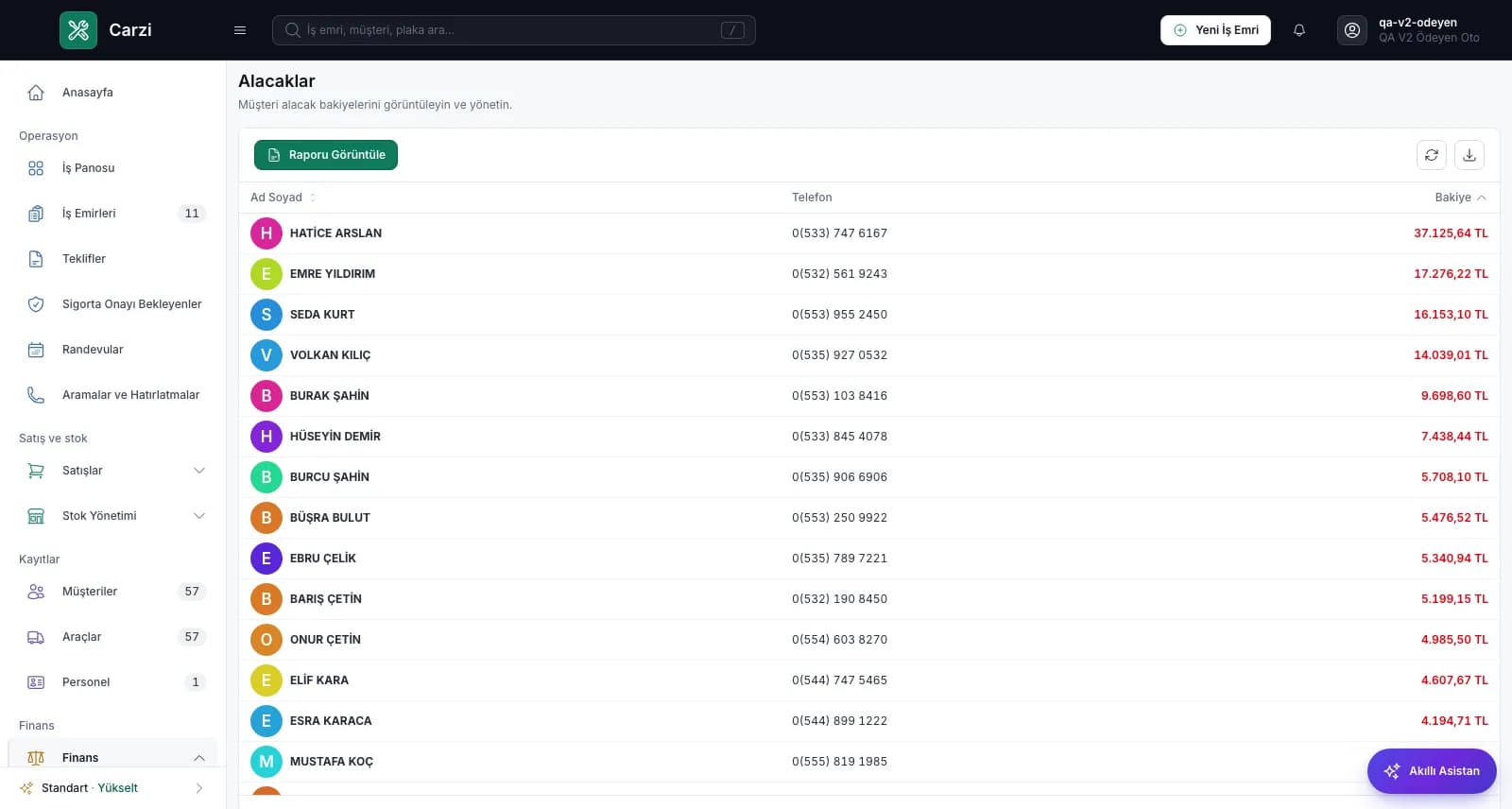Open the Standart plan upgrade arrow
The height and width of the screenshot is (809, 1512).
tap(198, 788)
